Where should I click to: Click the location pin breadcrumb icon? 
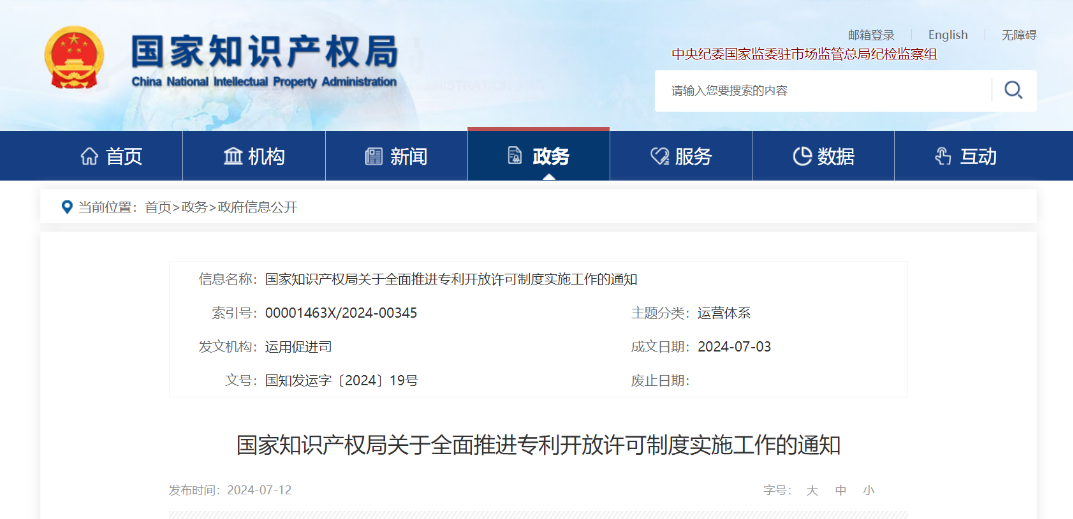click(67, 207)
